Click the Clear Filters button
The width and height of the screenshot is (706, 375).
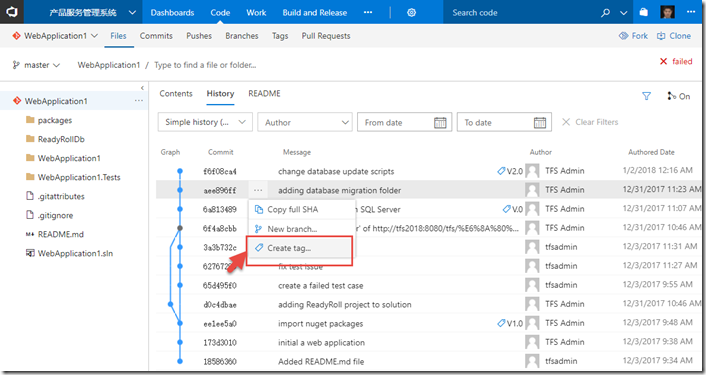click(x=590, y=122)
